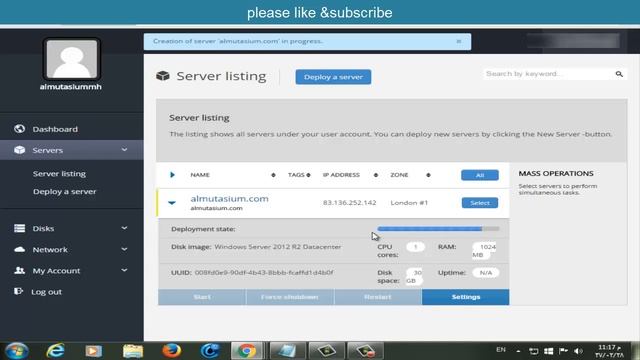Viewport: 640px width, 360px height.
Task: Click the deployment state progress bar
Action: [438, 229]
